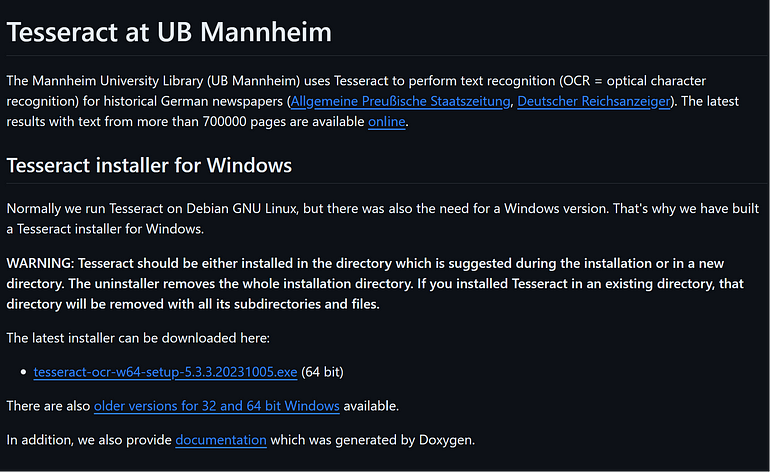Click the word 'Doxygen' in the last line
This screenshot has width=770, height=472.
pyautogui.click(x=447, y=440)
